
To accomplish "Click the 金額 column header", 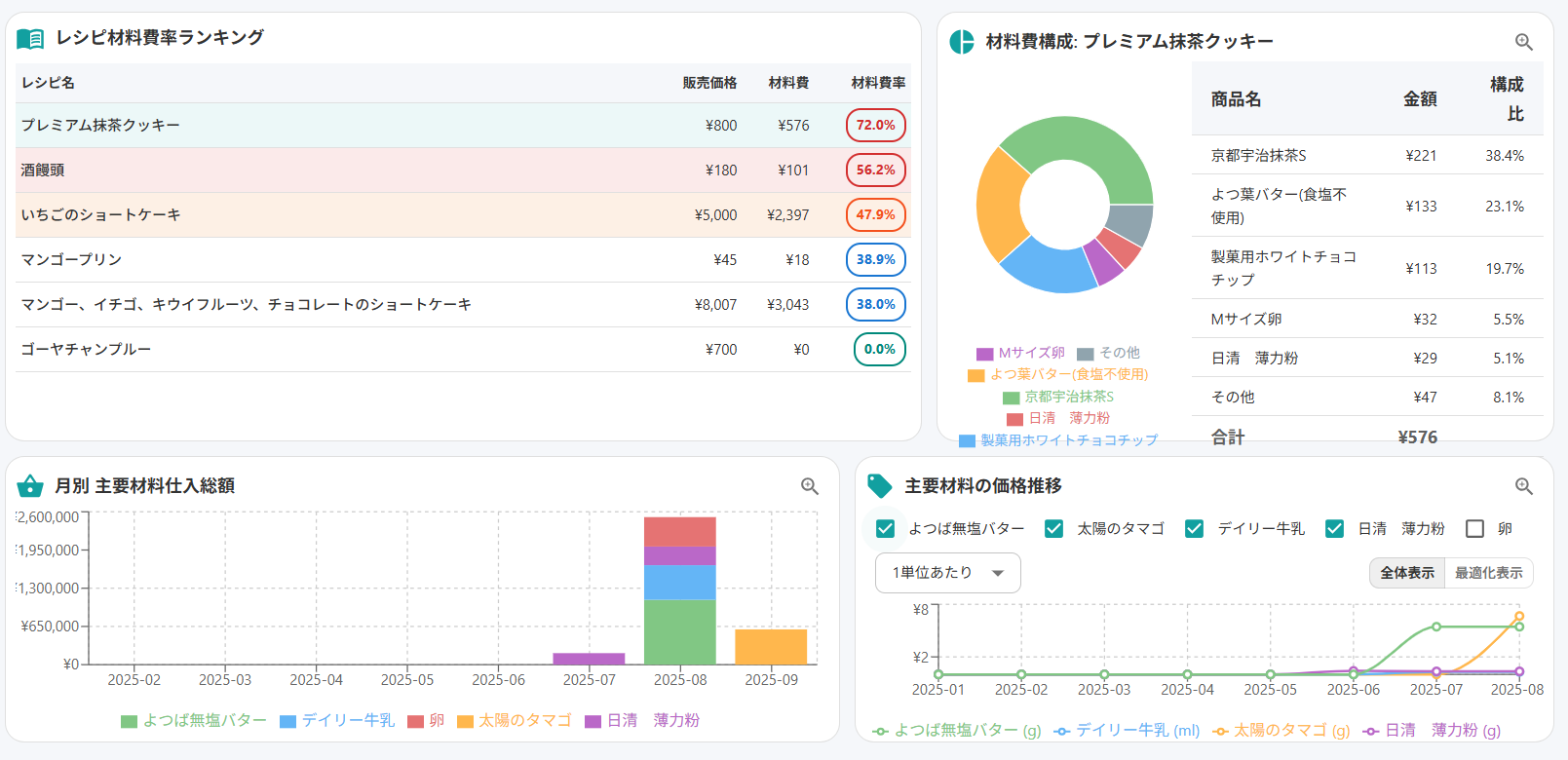I will click(x=1420, y=99).
